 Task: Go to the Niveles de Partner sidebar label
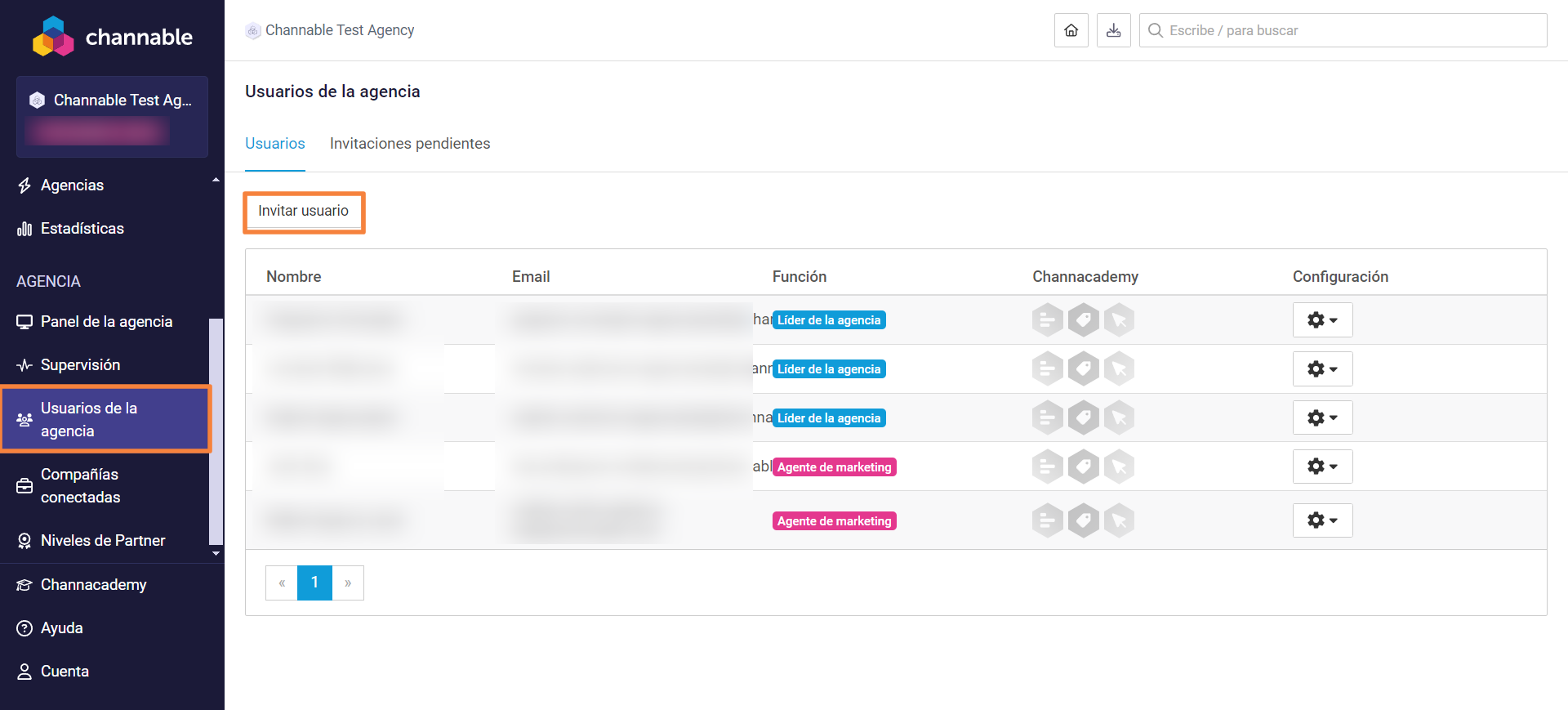point(103,541)
